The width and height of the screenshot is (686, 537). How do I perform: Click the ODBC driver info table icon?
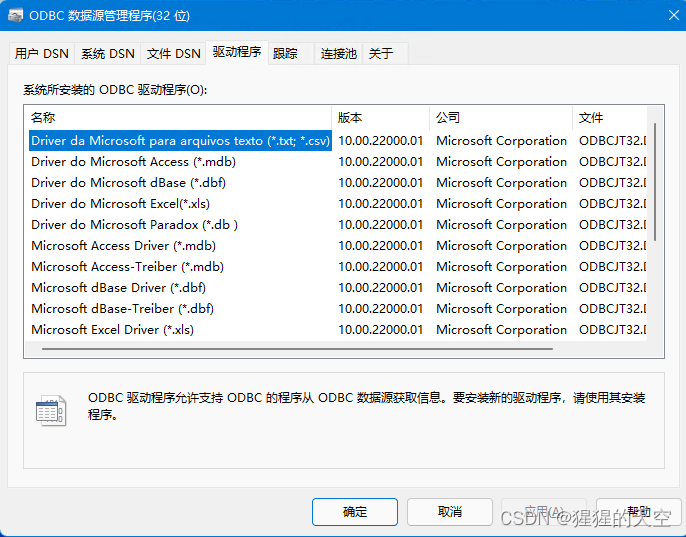tap(51, 411)
